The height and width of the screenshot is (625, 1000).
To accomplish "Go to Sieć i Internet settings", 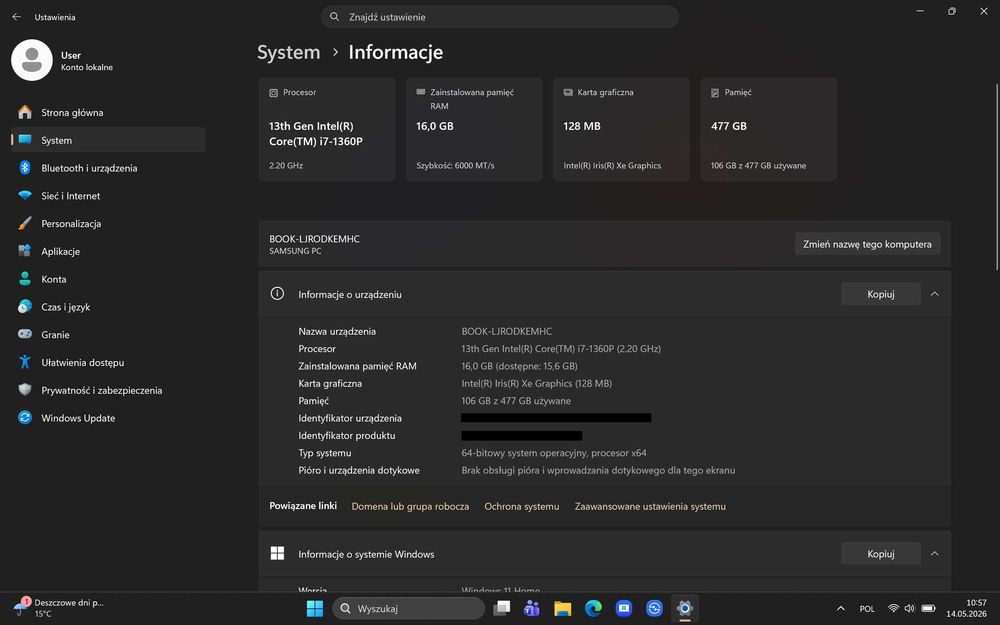I will 108,196.
